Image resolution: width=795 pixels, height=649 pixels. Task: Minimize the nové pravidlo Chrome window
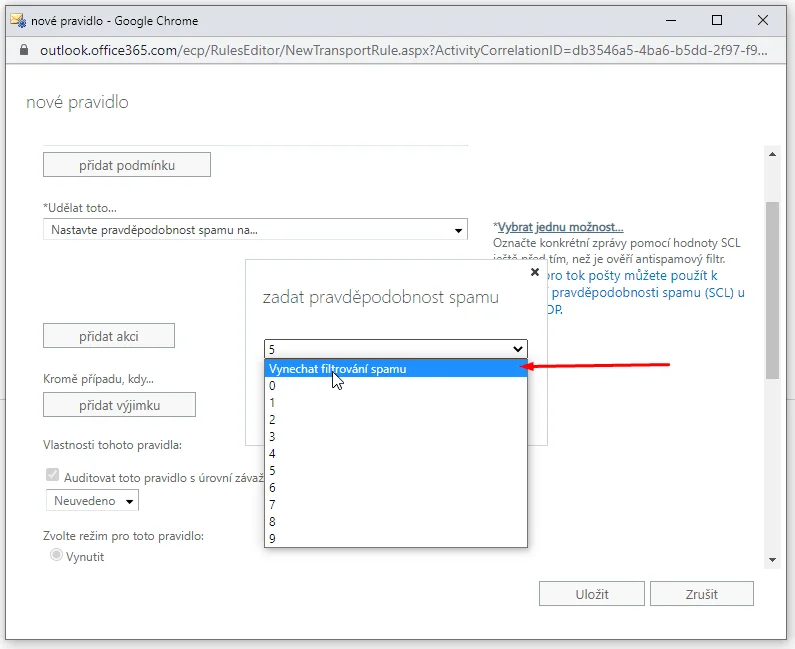671,20
